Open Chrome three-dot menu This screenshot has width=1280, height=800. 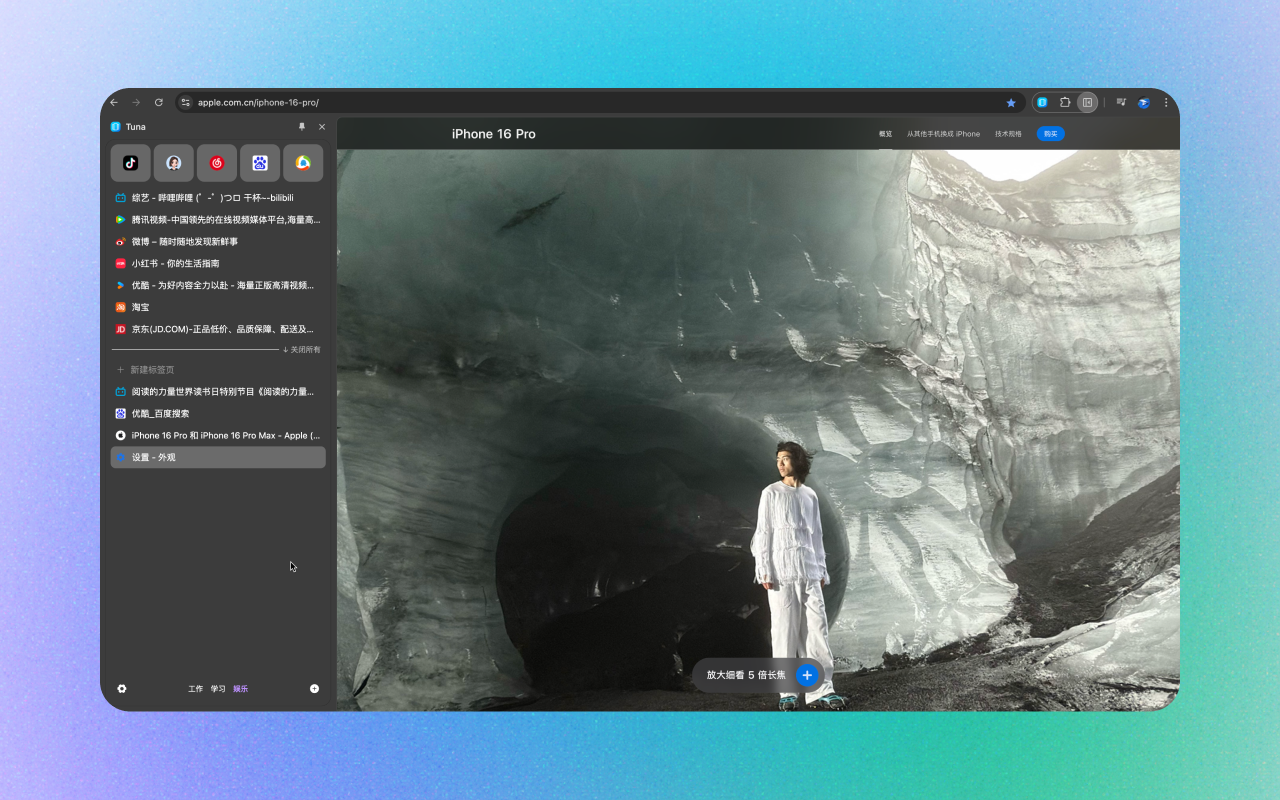coord(1165,102)
